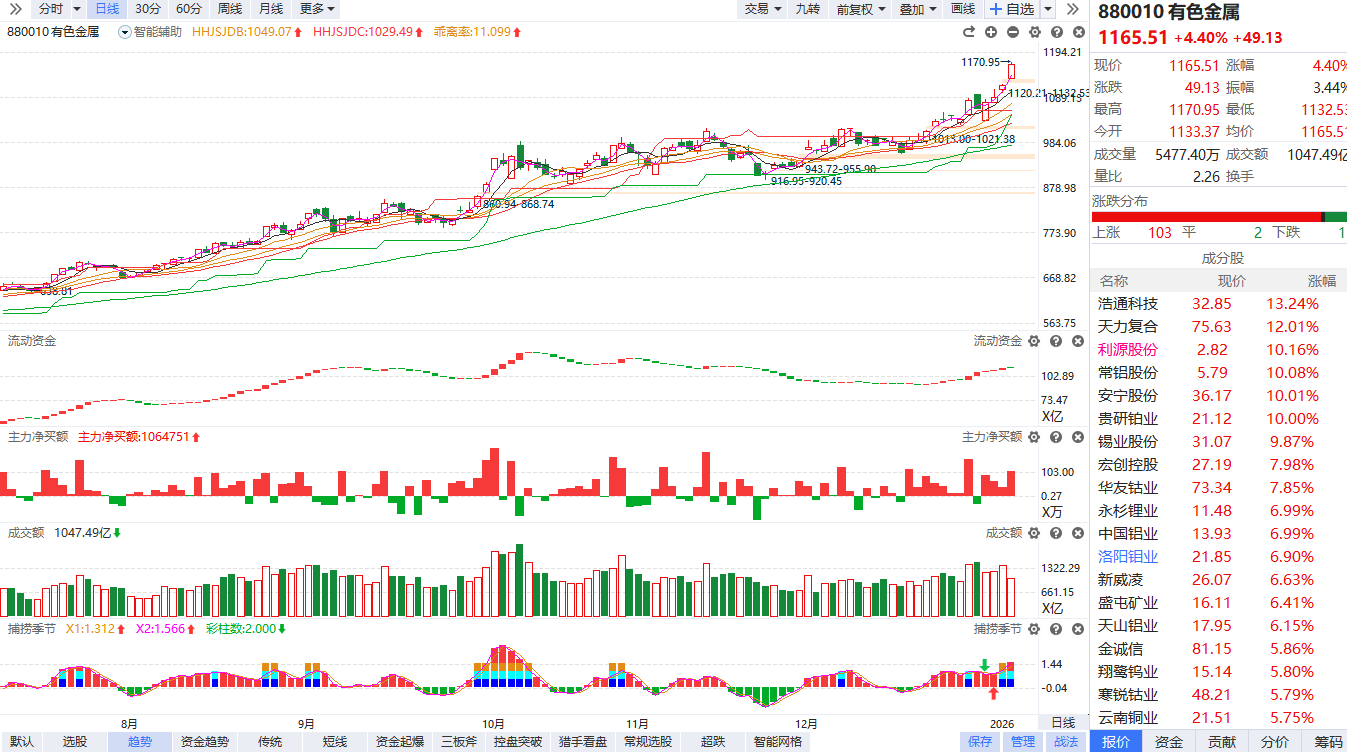
Task: Switch to the 周线 weekly period
Action: click(230, 9)
